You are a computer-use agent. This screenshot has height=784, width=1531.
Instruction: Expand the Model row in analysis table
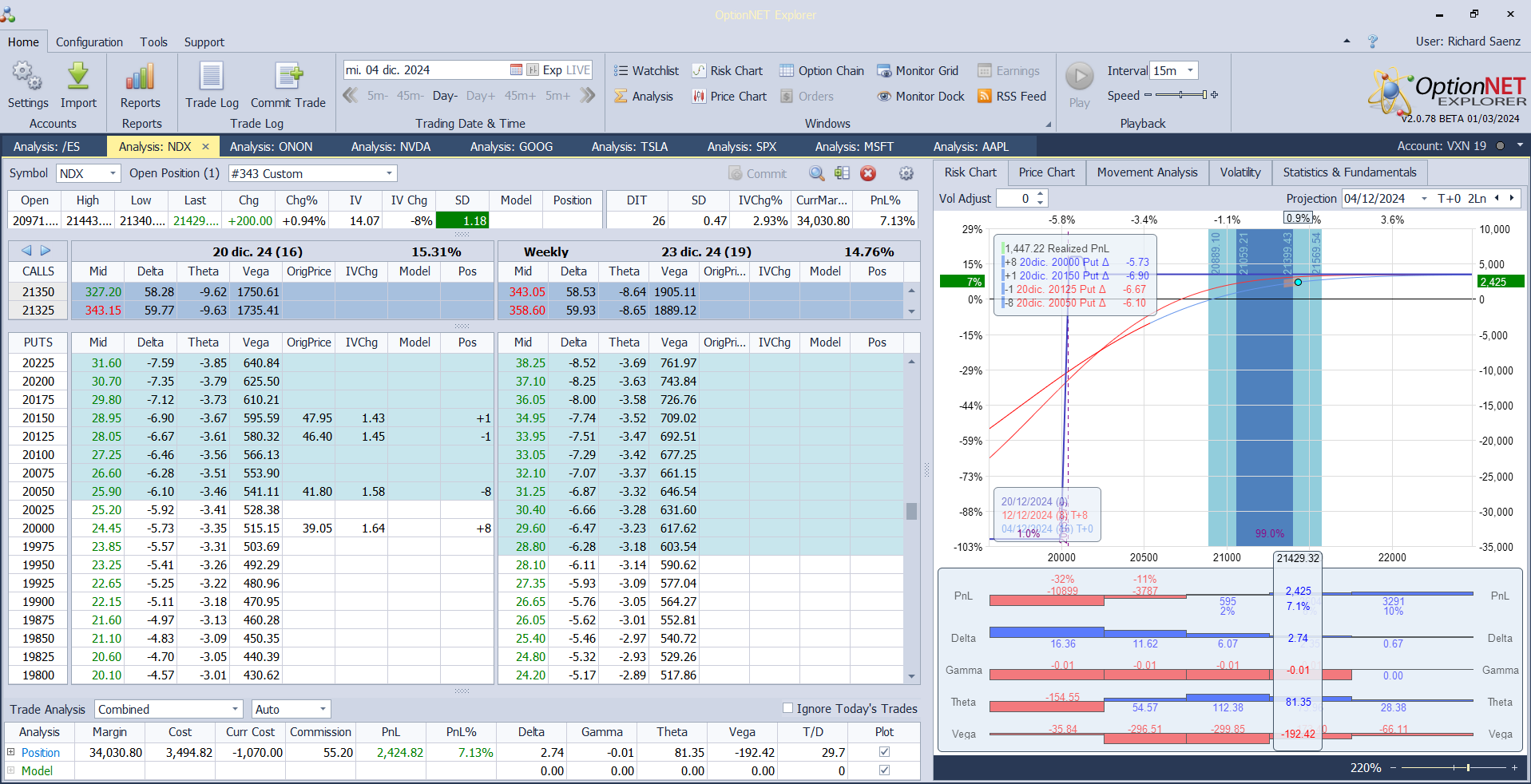11,770
